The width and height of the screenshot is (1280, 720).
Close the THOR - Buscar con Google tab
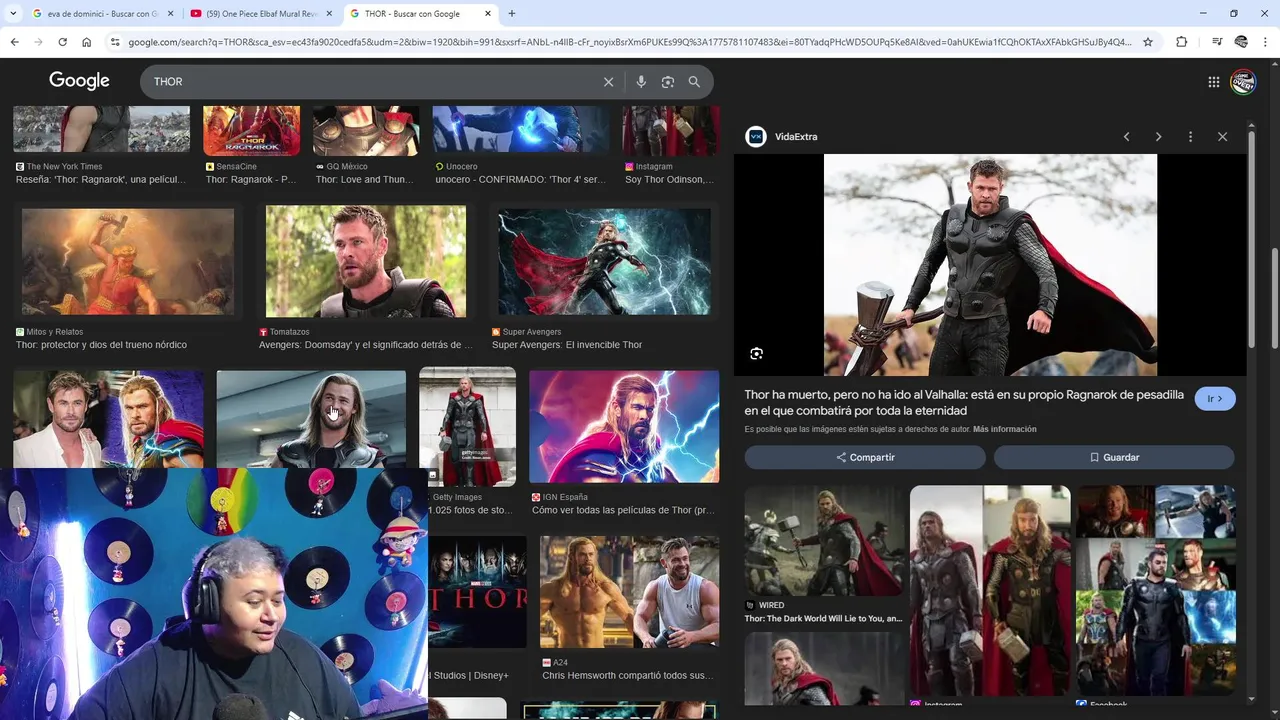tap(488, 14)
